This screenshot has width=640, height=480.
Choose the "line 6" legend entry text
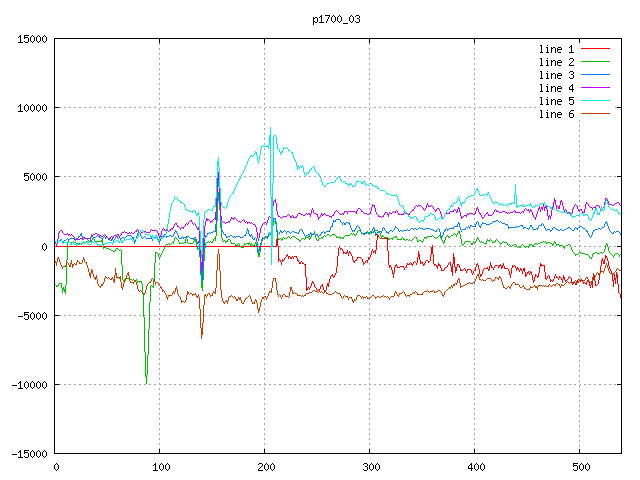coord(557,114)
